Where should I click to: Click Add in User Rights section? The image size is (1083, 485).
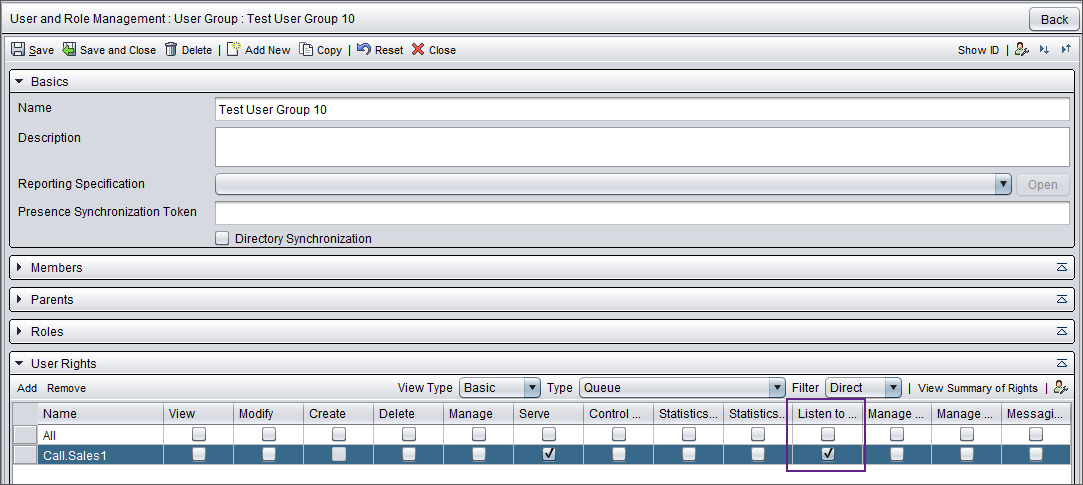point(27,388)
